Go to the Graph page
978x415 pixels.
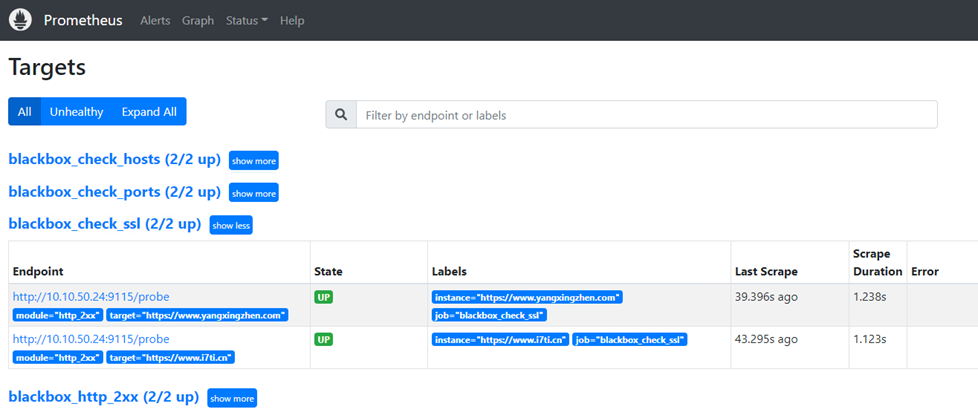[x=198, y=21]
